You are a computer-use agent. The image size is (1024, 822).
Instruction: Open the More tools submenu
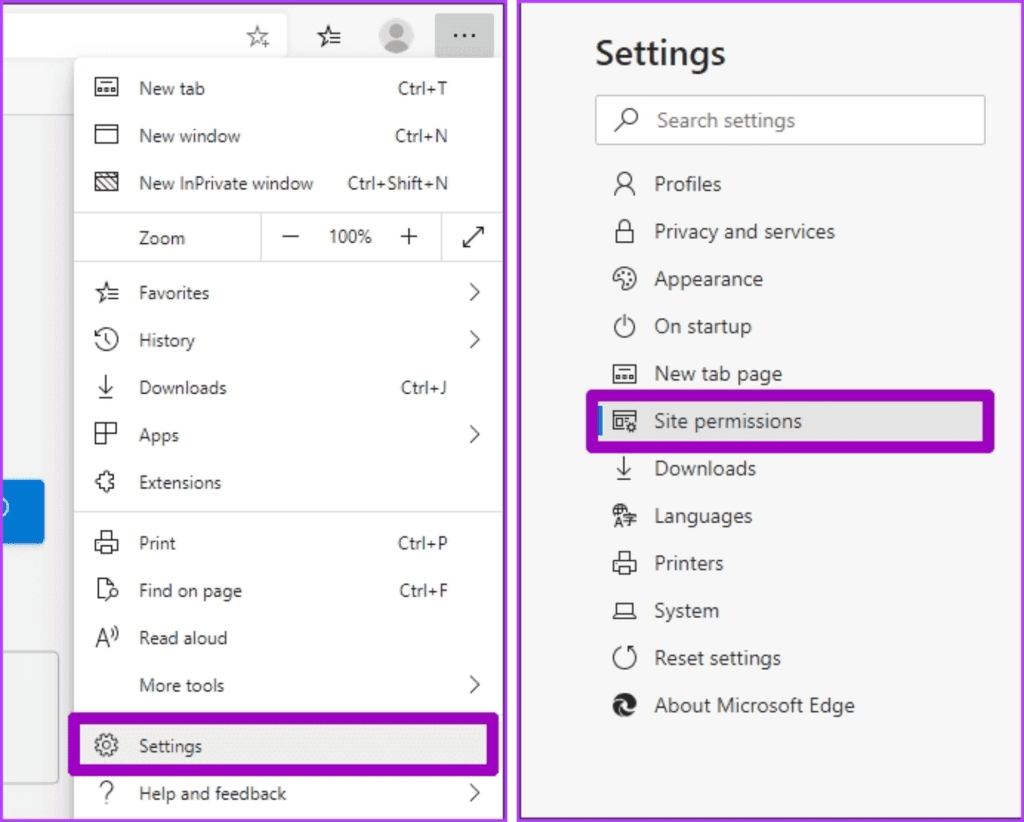(474, 685)
